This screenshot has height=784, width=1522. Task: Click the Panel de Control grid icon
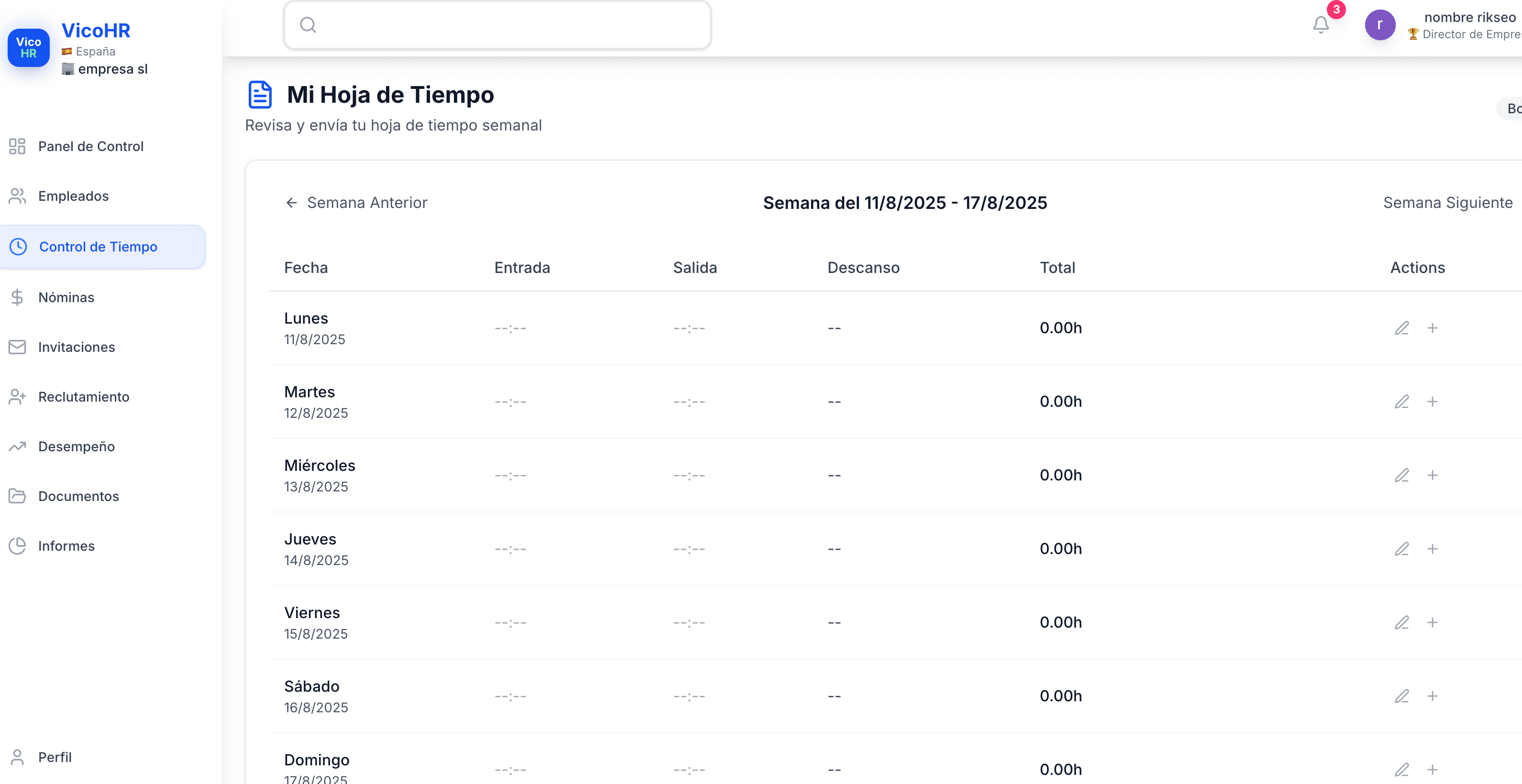(x=17, y=146)
